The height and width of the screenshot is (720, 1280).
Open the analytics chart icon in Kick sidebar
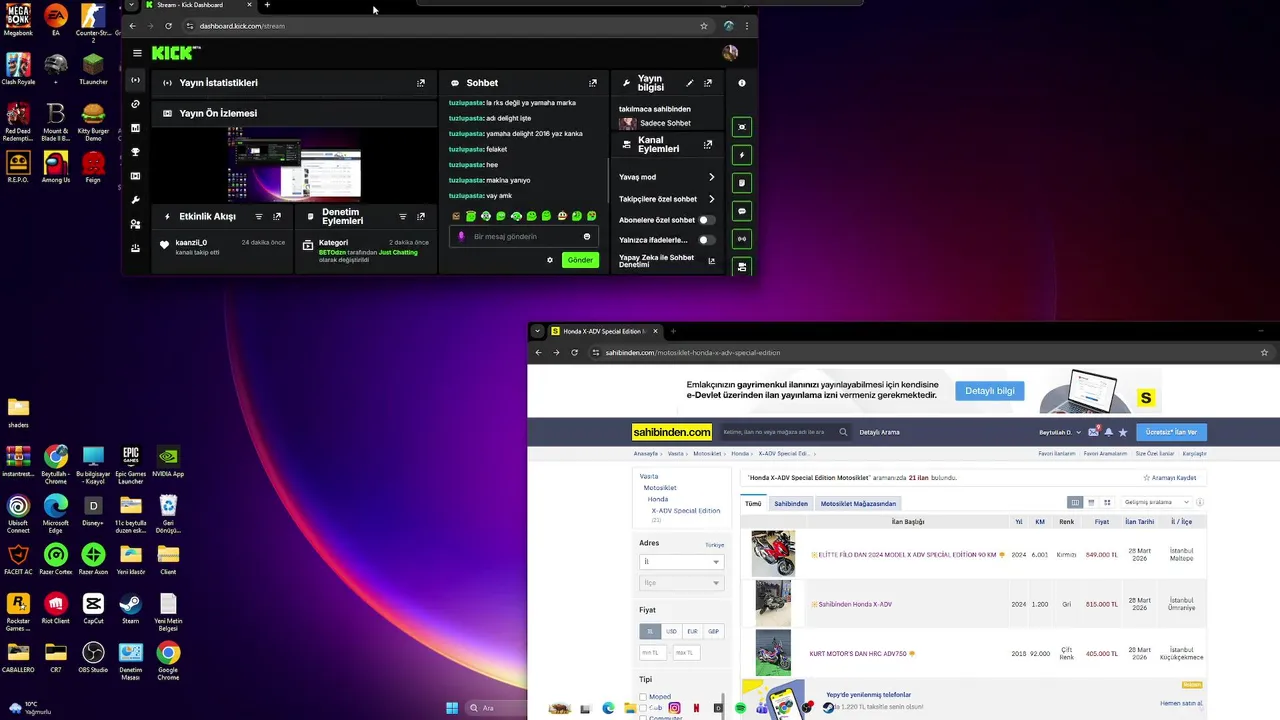135,128
